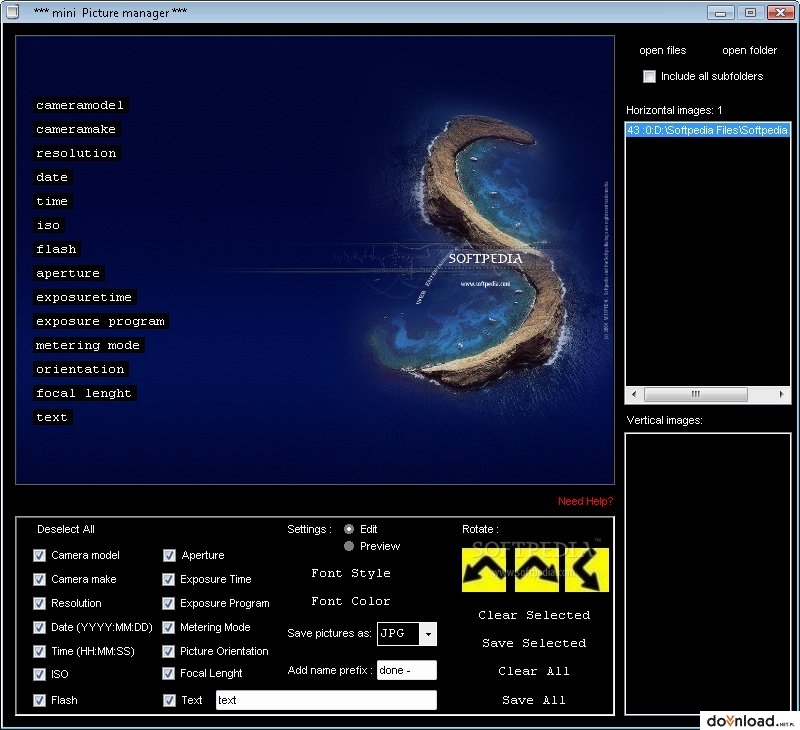This screenshot has width=800, height=730.
Task: Rotate picture right with third arrow icon
Action: tap(587, 570)
